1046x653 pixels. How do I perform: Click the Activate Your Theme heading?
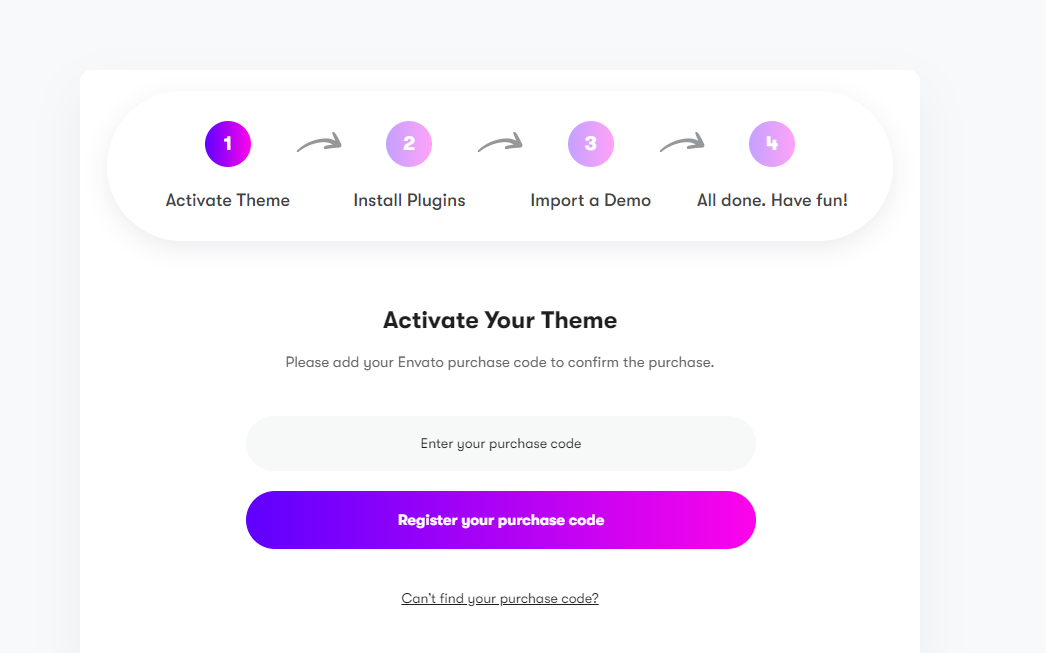500,321
